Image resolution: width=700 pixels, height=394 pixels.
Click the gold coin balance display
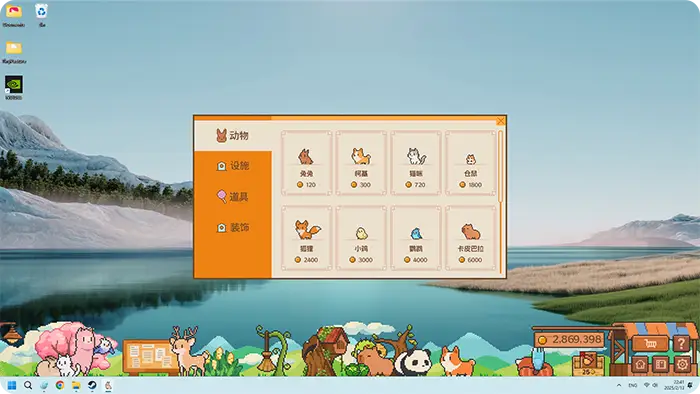[x=569, y=340]
